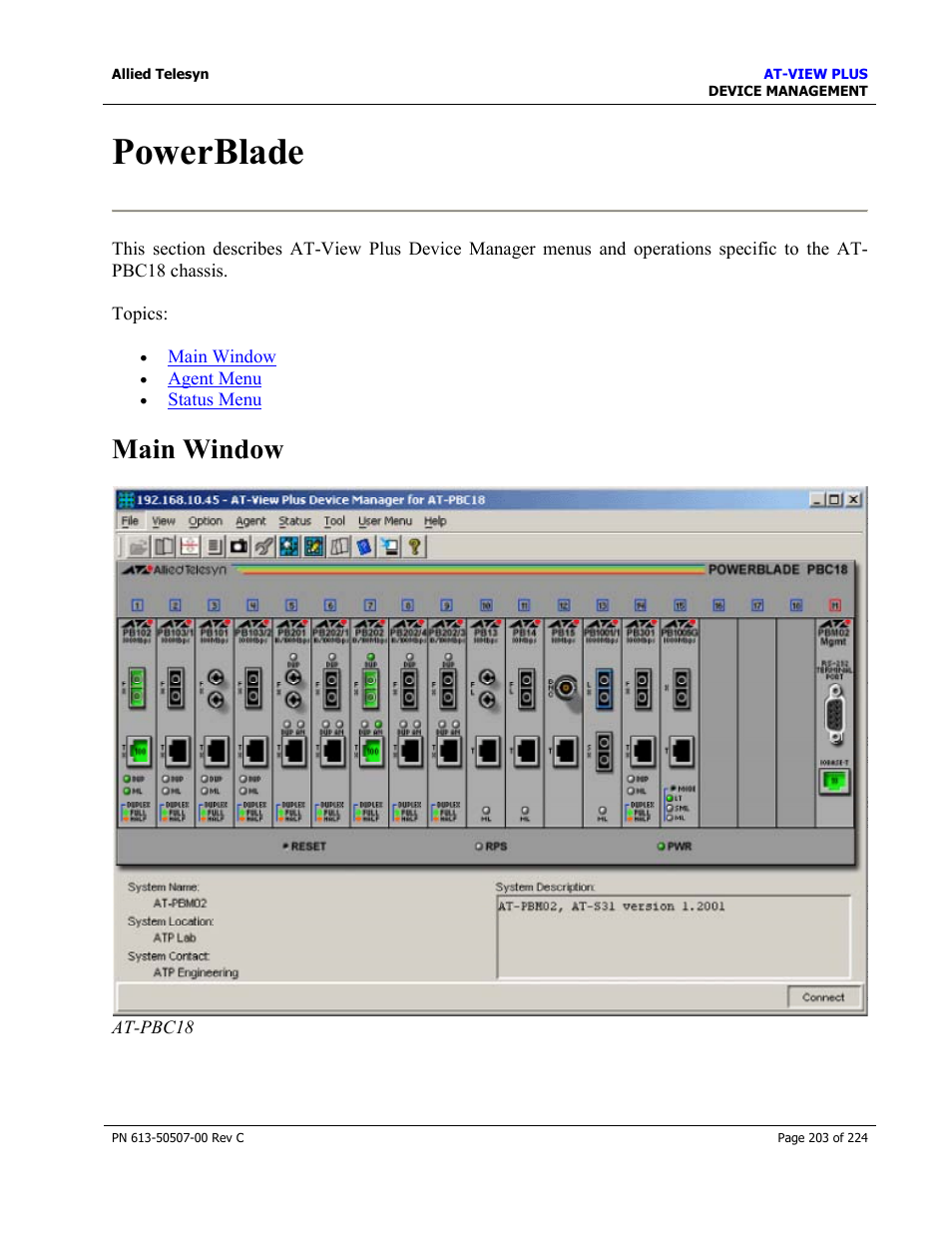Screen dimensions: 952x1233
Task: Click the document page toolbar icon
Action: [214, 547]
